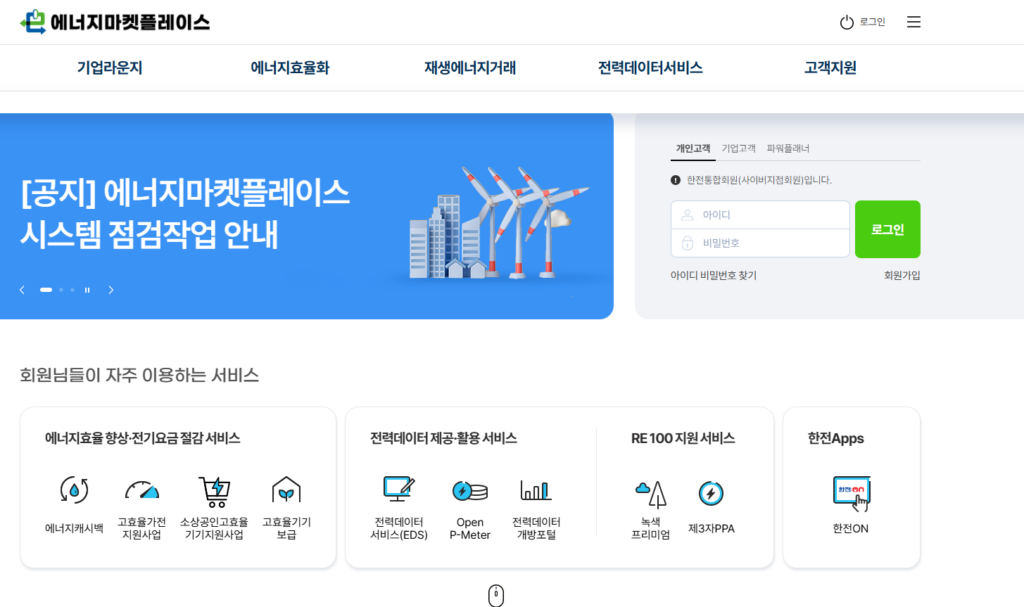1024x607 pixels.
Task: Select the second banner slide dot
Action: tap(61, 289)
